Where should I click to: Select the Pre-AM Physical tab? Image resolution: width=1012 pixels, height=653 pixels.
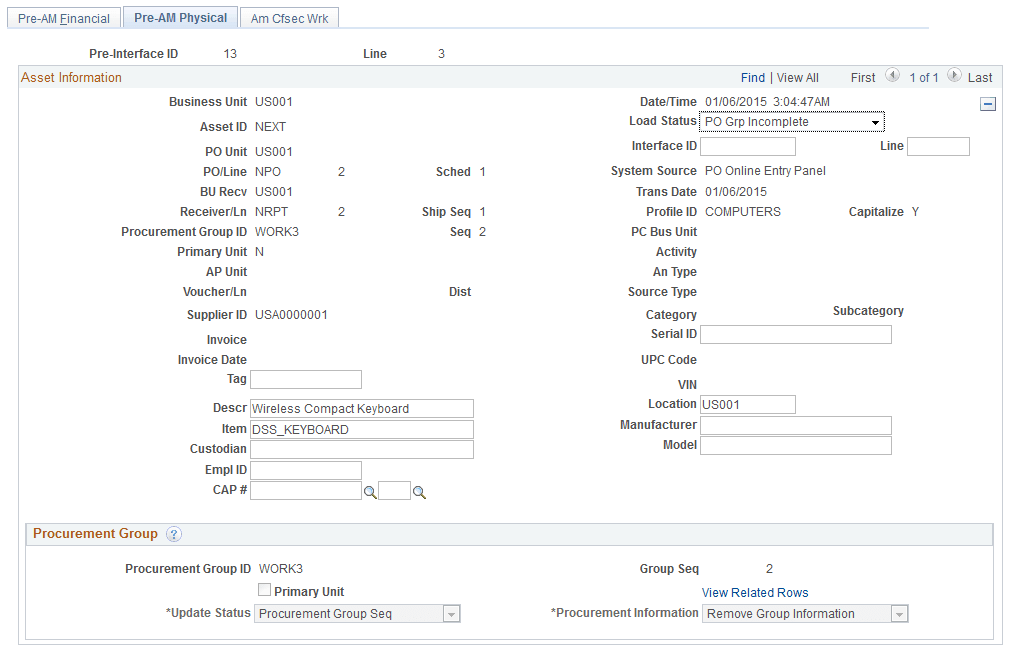(181, 18)
